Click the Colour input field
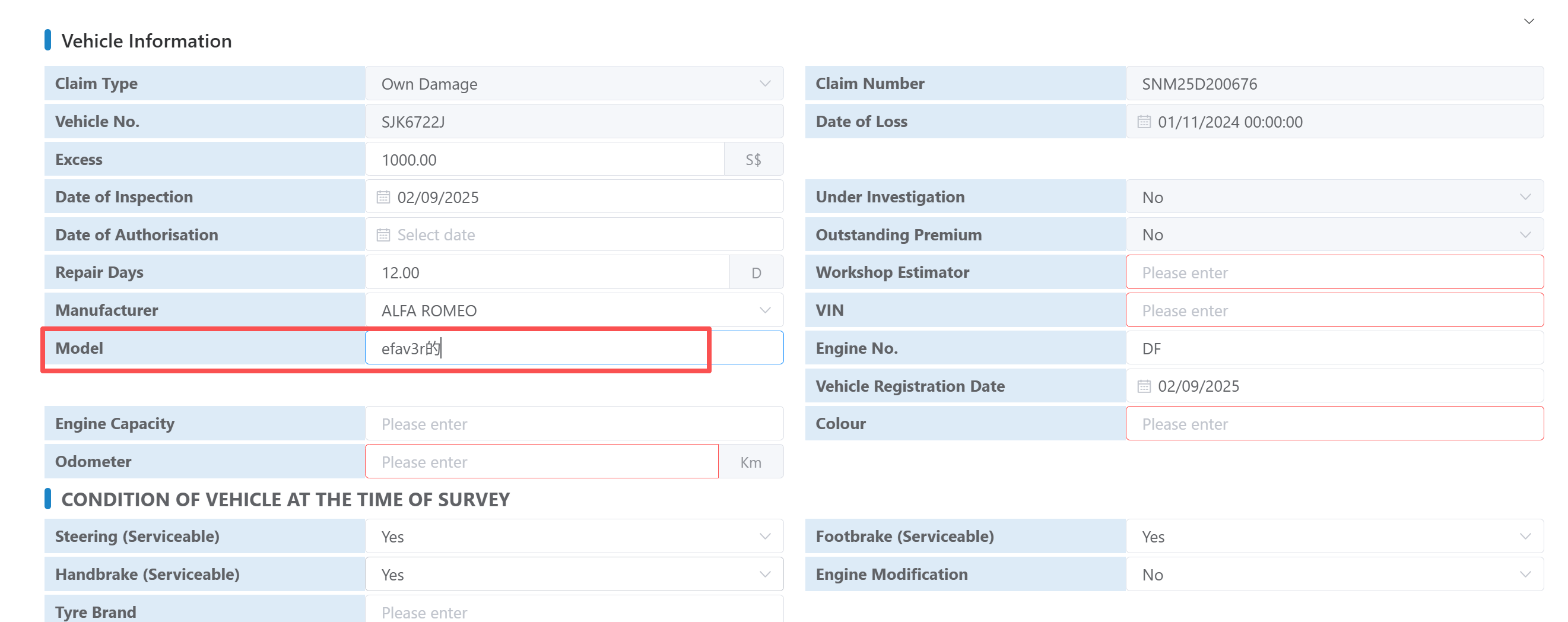The width and height of the screenshot is (1568, 622). click(x=1333, y=424)
